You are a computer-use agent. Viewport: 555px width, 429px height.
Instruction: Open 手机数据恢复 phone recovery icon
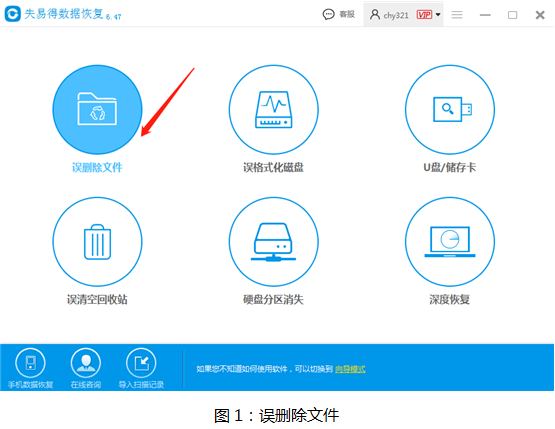click(x=30, y=363)
